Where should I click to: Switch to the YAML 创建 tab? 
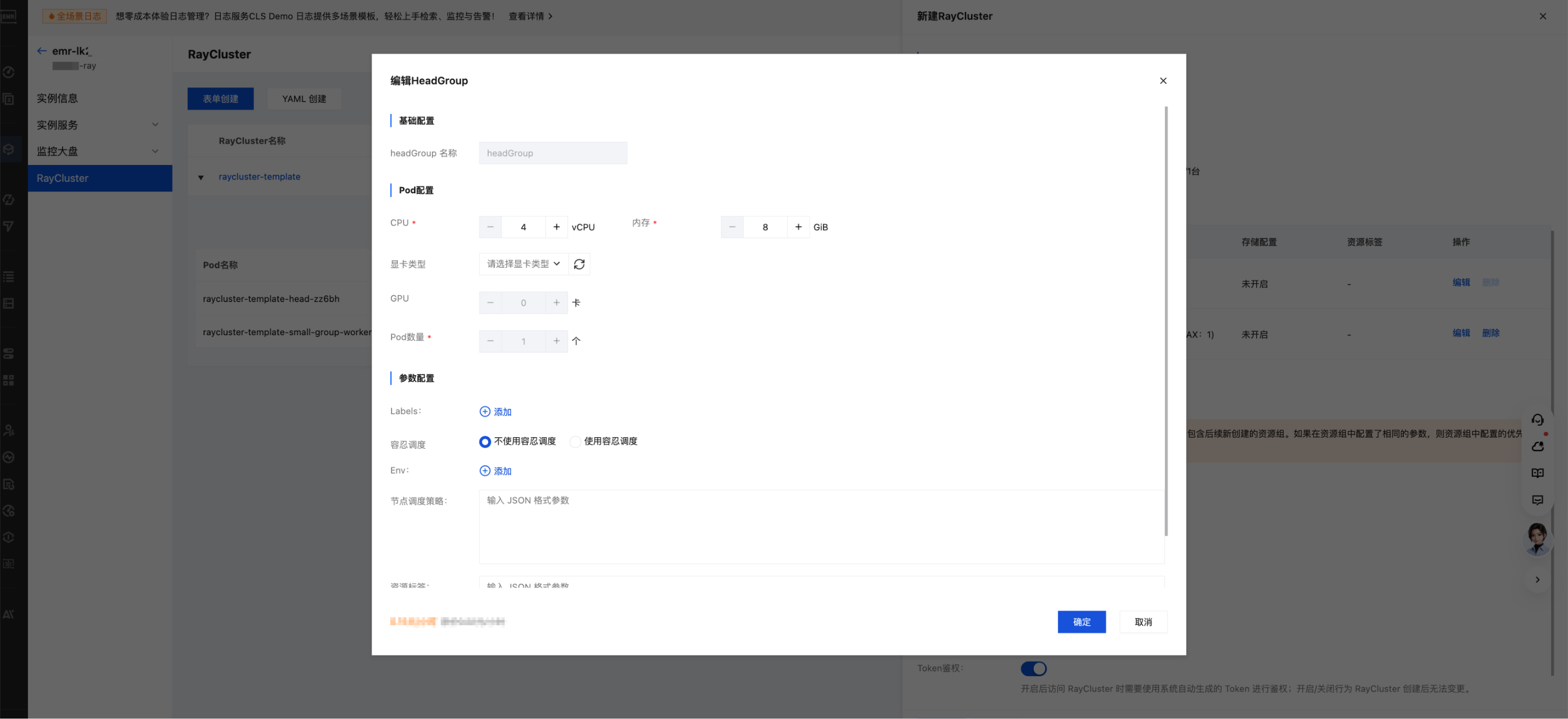pos(304,99)
